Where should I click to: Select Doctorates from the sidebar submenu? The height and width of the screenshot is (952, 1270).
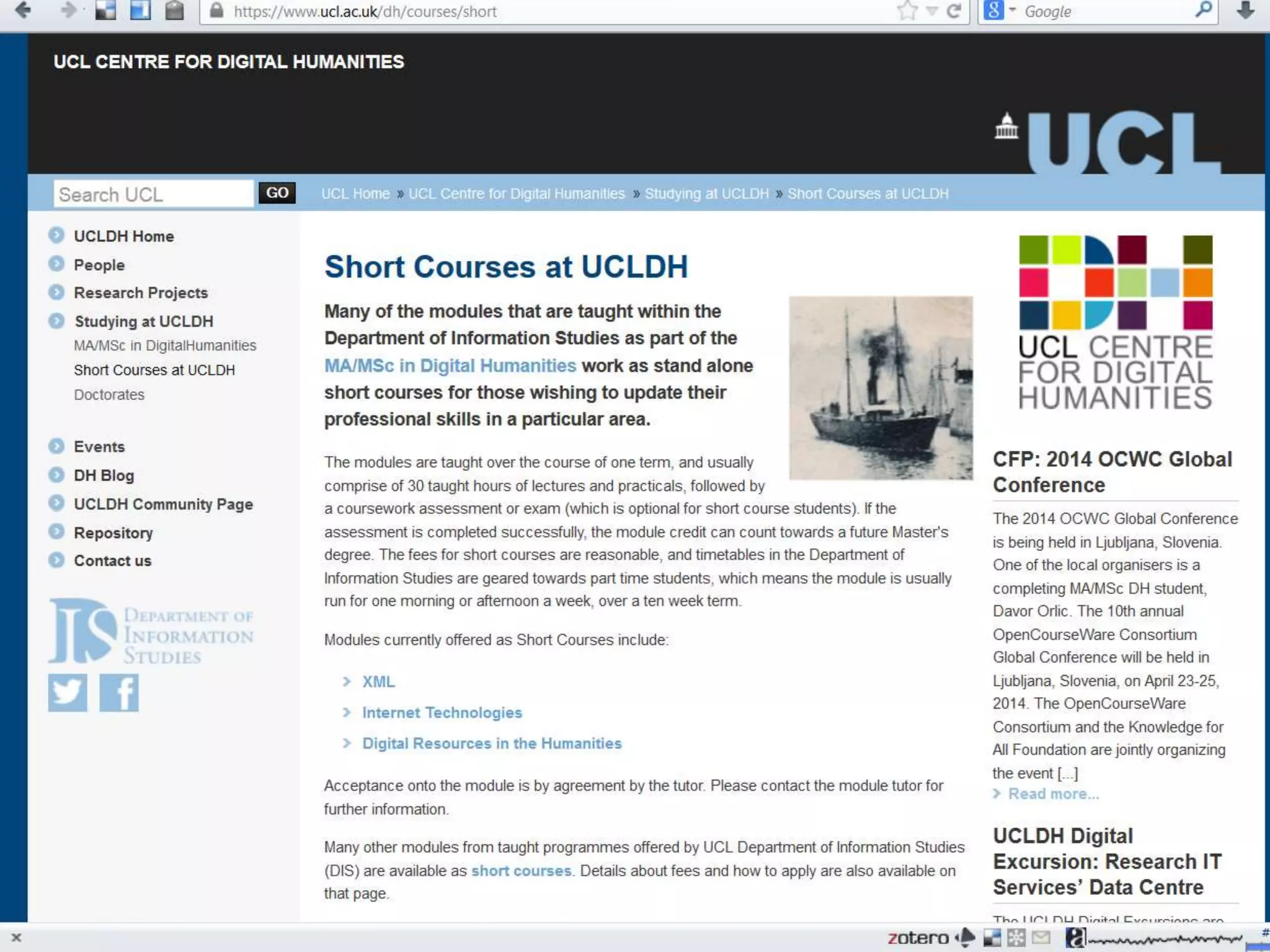109,395
